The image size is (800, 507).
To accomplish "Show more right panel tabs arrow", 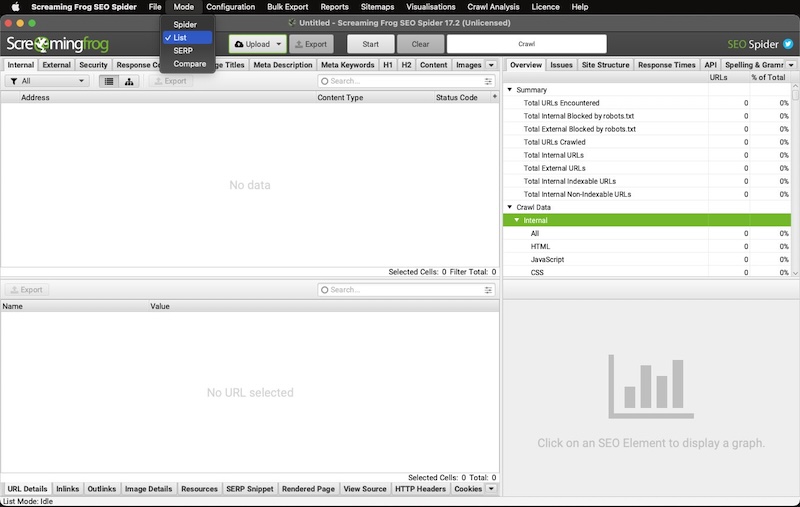I will (x=791, y=65).
